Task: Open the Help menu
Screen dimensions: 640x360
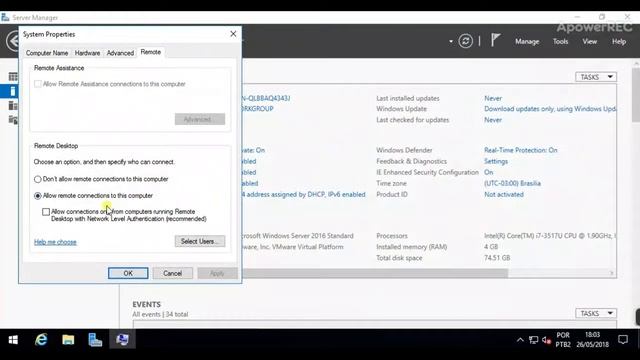Action: [619, 41]
